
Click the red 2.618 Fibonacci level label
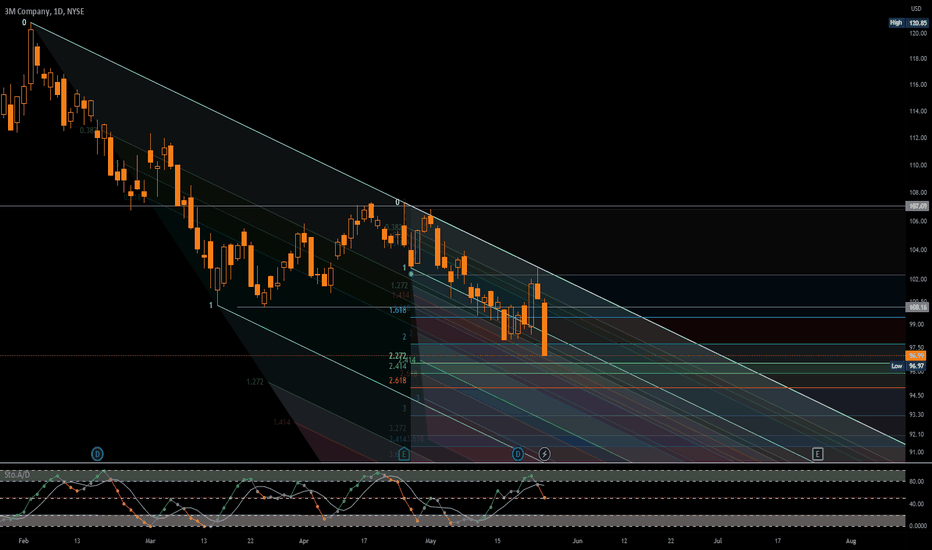coord(398,381)
